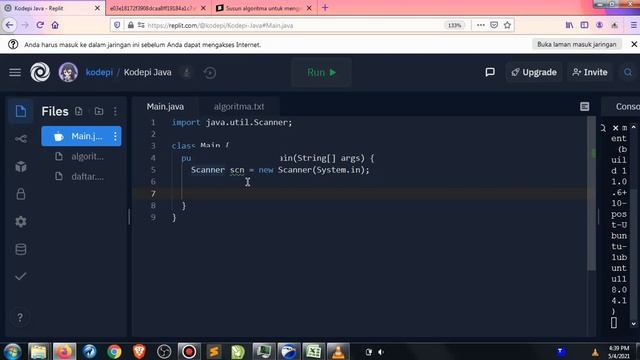Click the 'import' keyword on line 1

pos(186,122)
